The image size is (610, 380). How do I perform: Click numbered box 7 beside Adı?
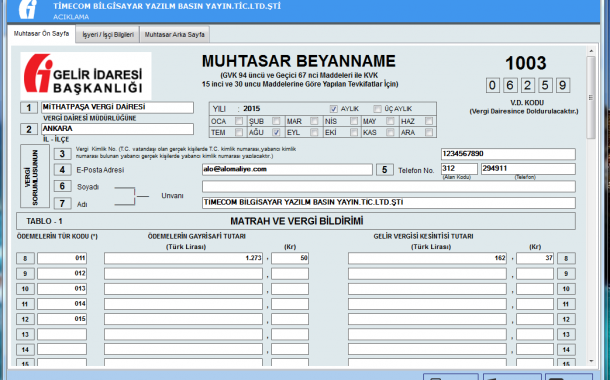(62, 203)
